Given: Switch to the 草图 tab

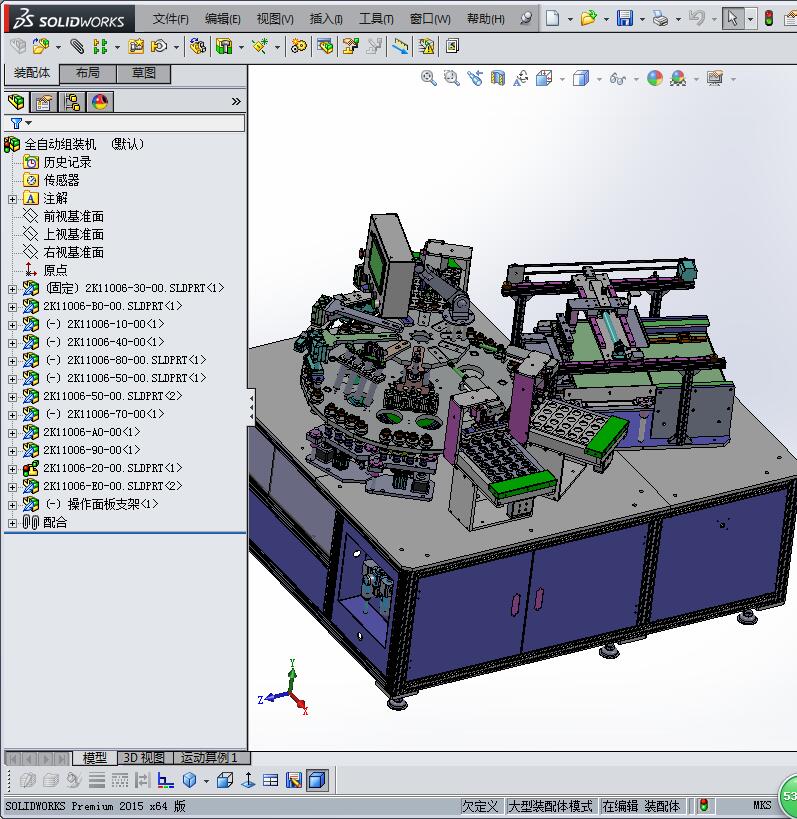Looking at the screenshot, I should 144,73.
